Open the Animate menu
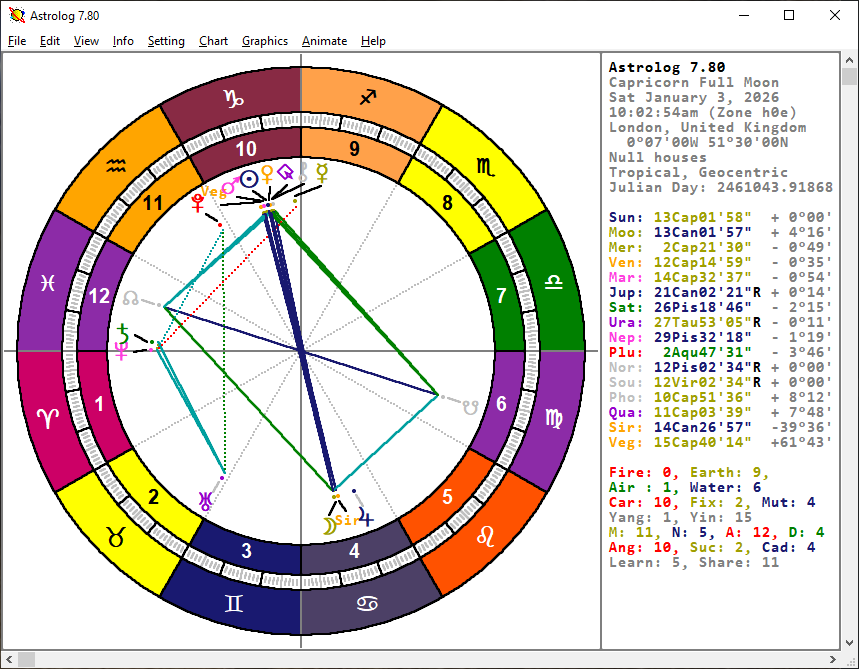 pyautogui.click(x=324, y=41)
